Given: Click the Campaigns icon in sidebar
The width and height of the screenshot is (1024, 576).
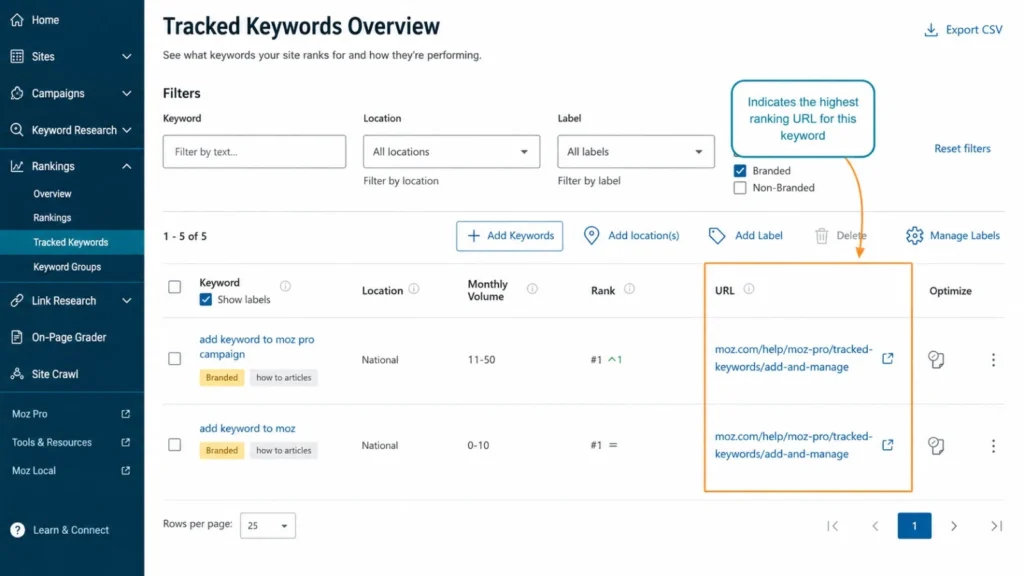Looking at the screenshot, I should tap(17, 93).
